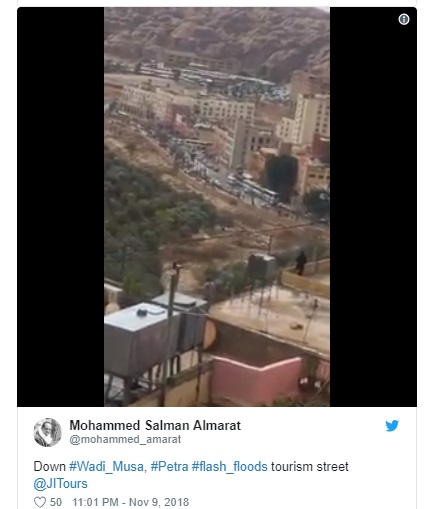Visit the @JITours mention
Image resolution: width=425 pixels, height=509 pixels.
[x=60, y=484]
